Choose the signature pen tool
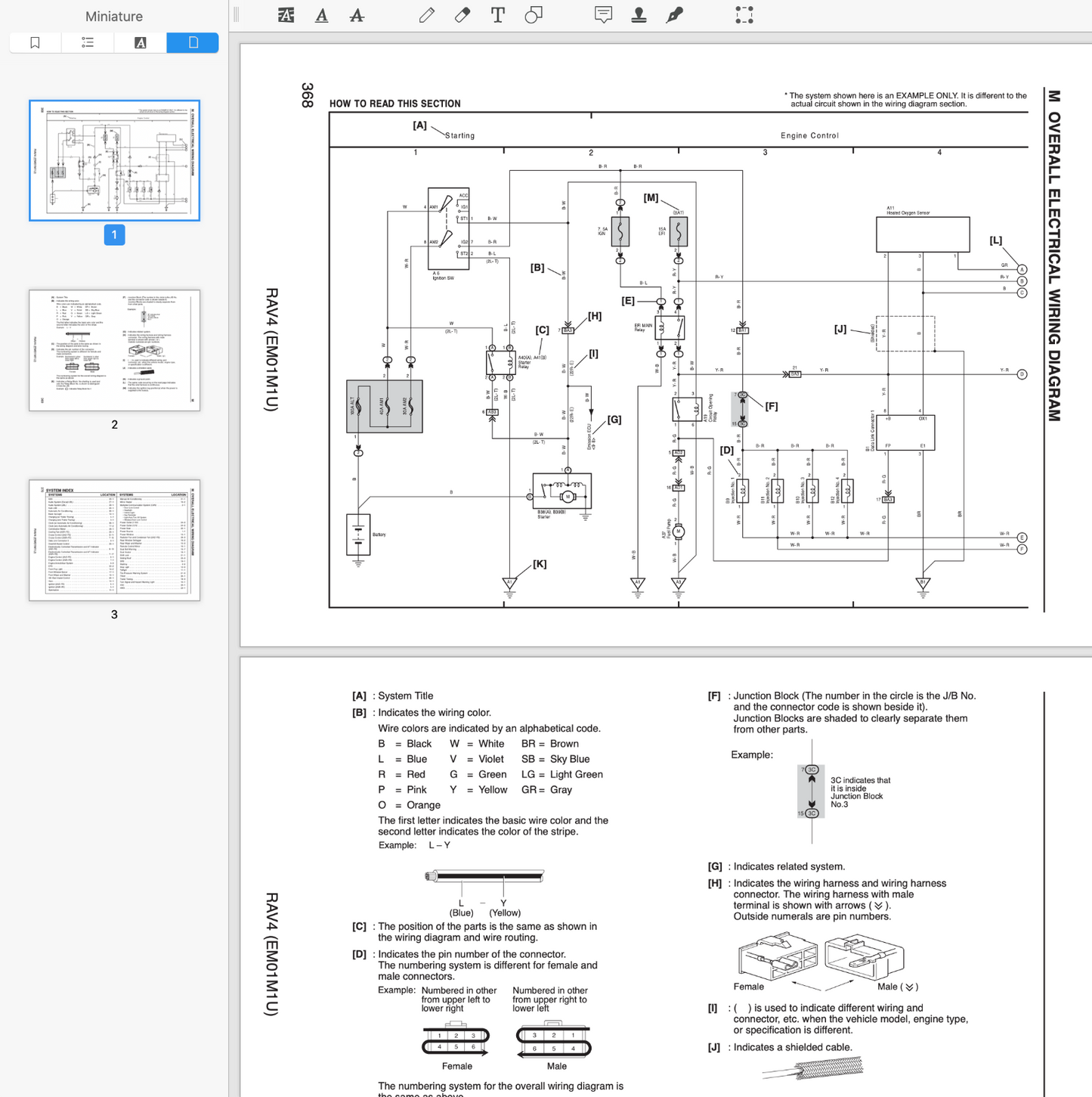 point(674,15)
